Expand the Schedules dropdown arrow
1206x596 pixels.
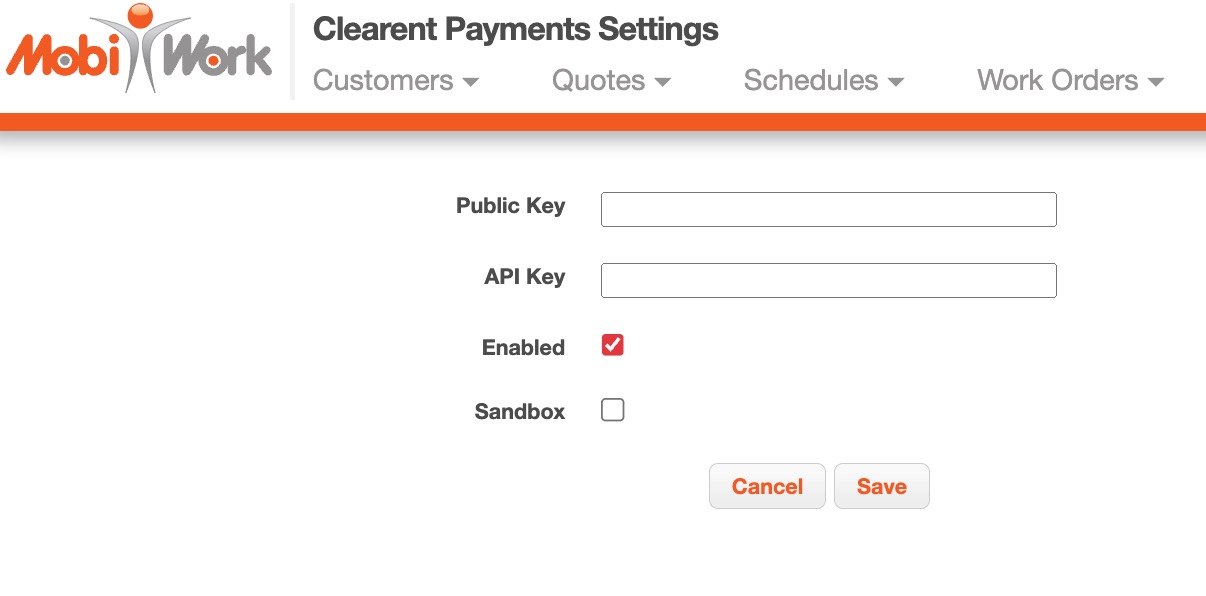tap(896, 82)
